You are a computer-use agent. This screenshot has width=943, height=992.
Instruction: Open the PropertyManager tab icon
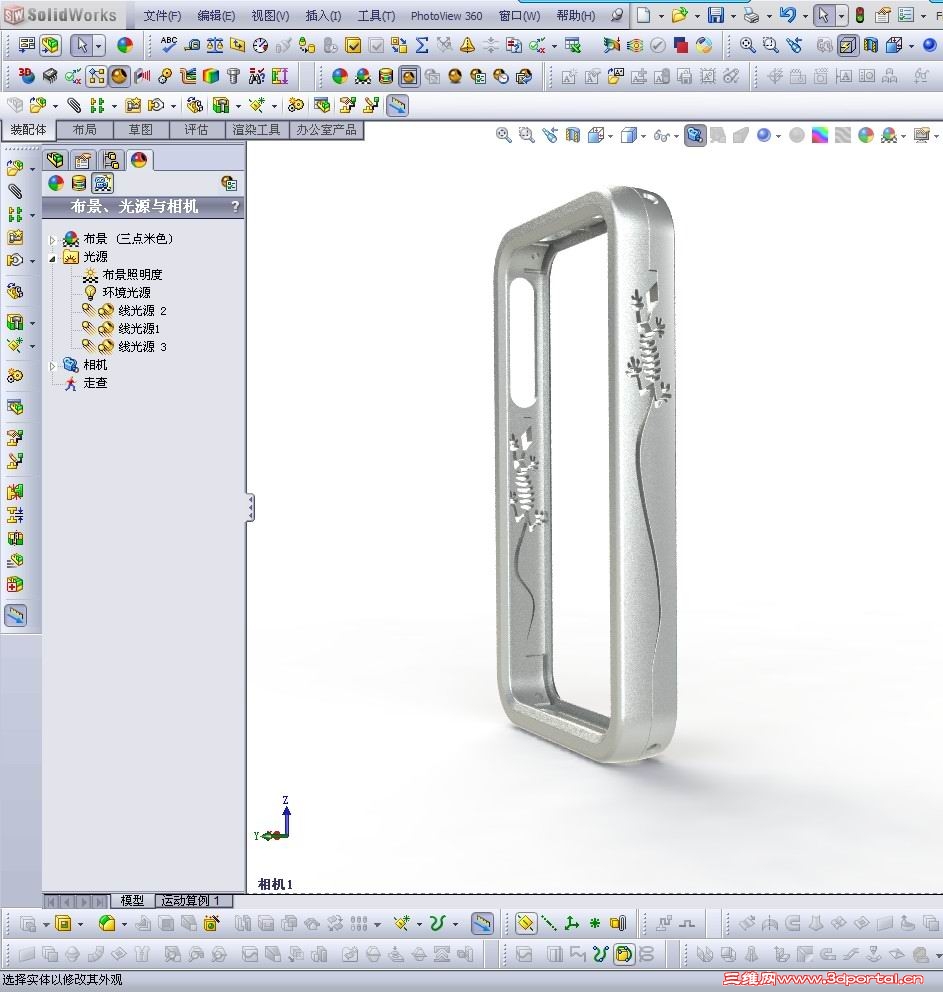pyautogui.click(x=83, y=159)
